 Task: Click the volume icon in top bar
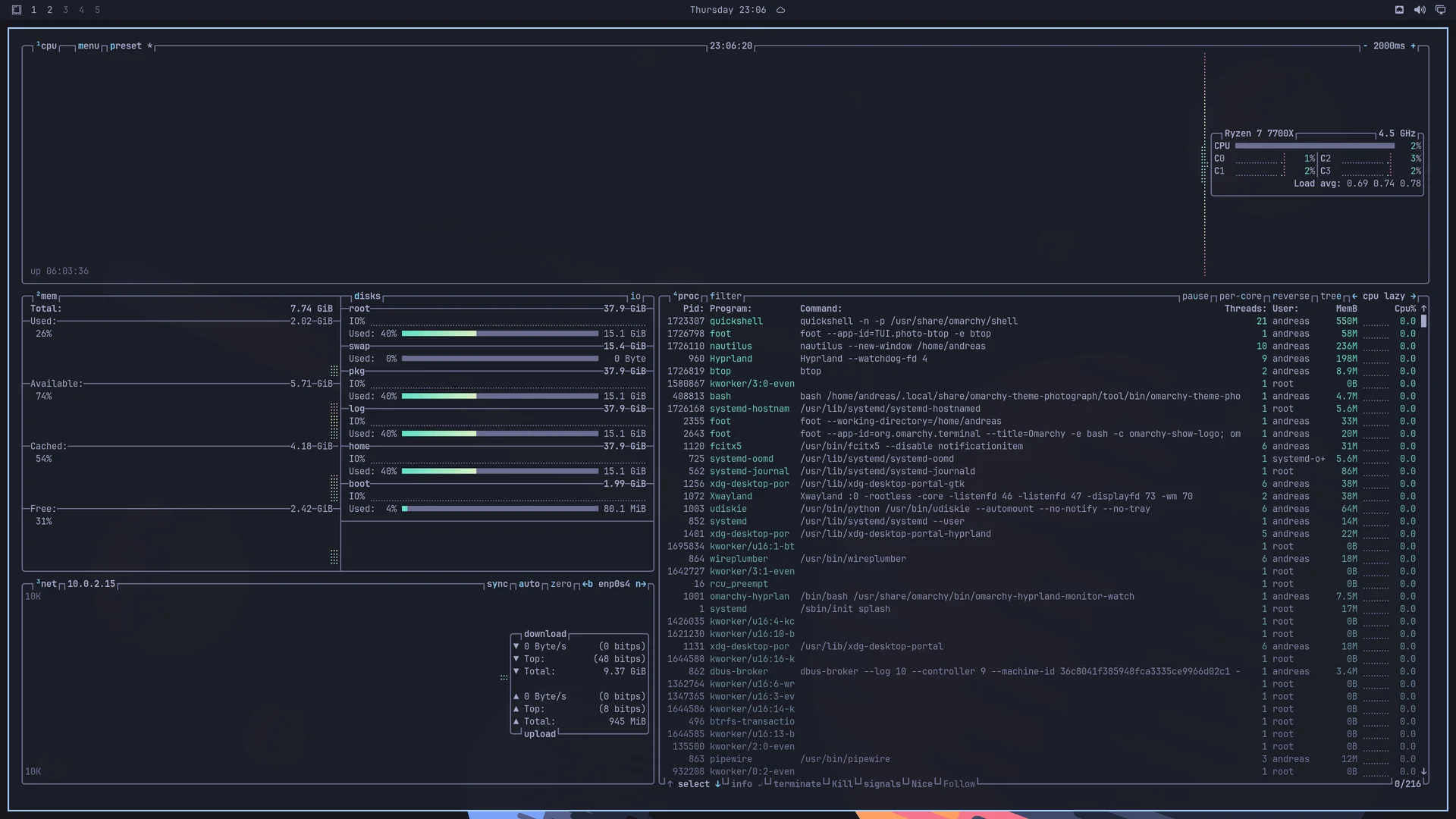point(1420,10)
